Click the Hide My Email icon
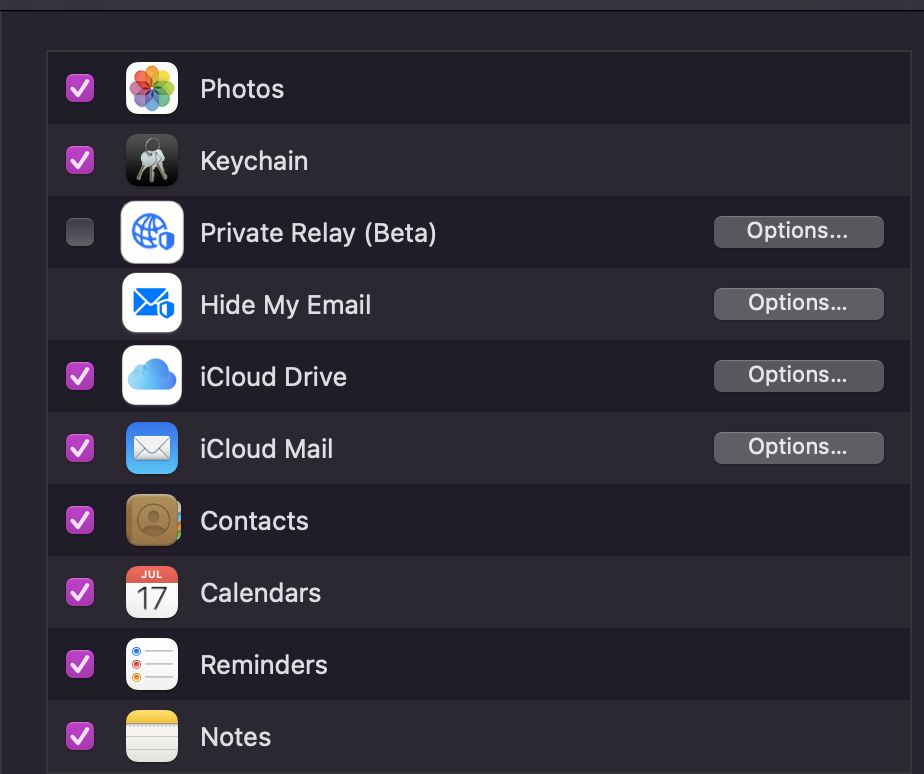924x774 pixels. (152, 303)
